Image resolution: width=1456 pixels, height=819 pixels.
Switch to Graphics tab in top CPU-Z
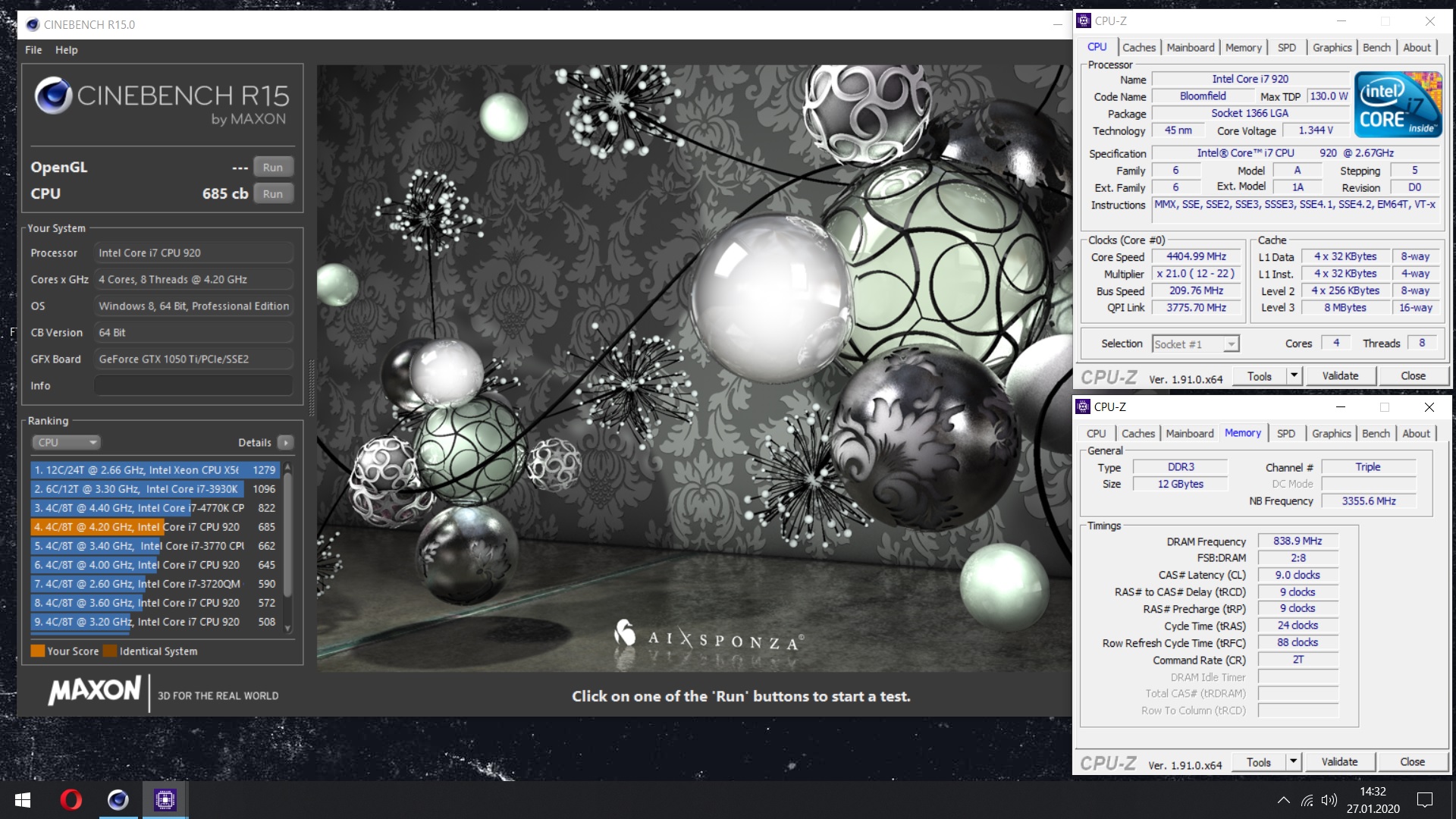tap(1332, 47)
